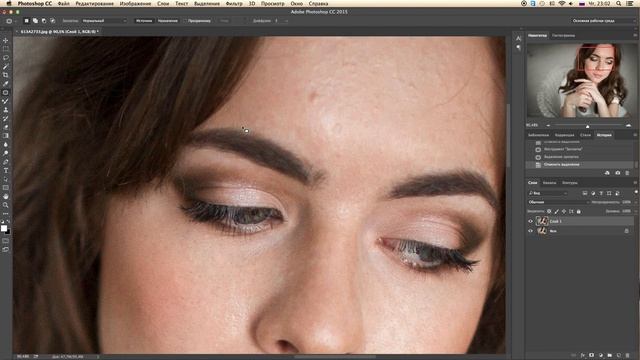The image size is (640, 360).
Task: Click the Edit Toolbar ellipsis icon
Action: point(6,213)
